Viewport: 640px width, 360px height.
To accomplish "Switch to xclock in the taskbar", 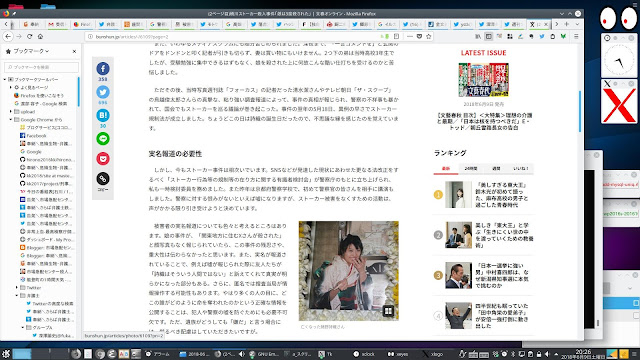I will tap(364, 354).
